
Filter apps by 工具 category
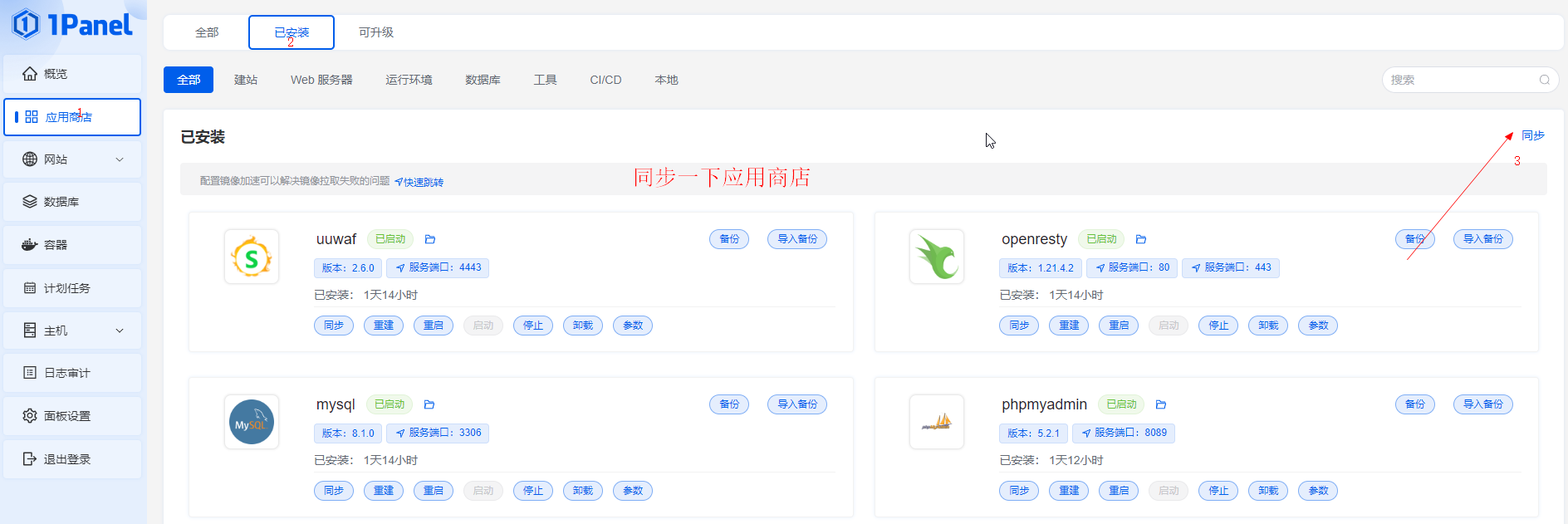[545, 80]
